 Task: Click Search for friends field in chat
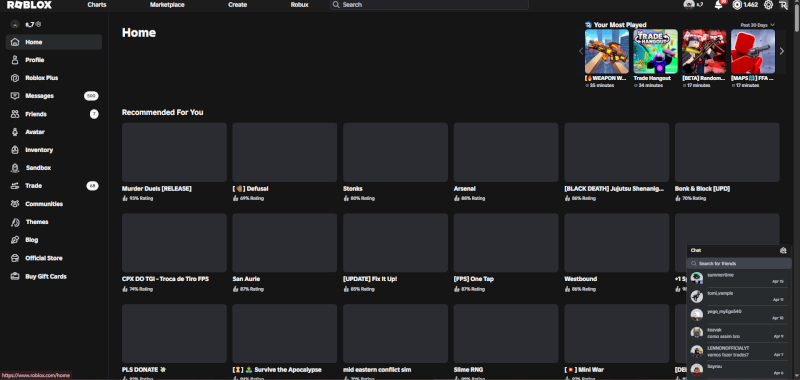click(739, 264)
